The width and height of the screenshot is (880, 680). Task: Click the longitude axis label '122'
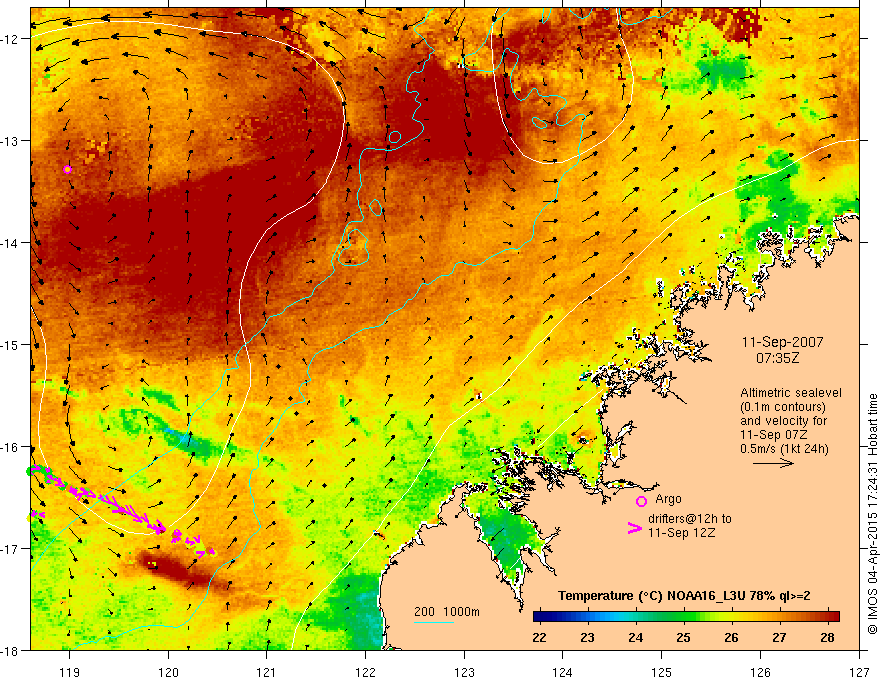point(366,672)
